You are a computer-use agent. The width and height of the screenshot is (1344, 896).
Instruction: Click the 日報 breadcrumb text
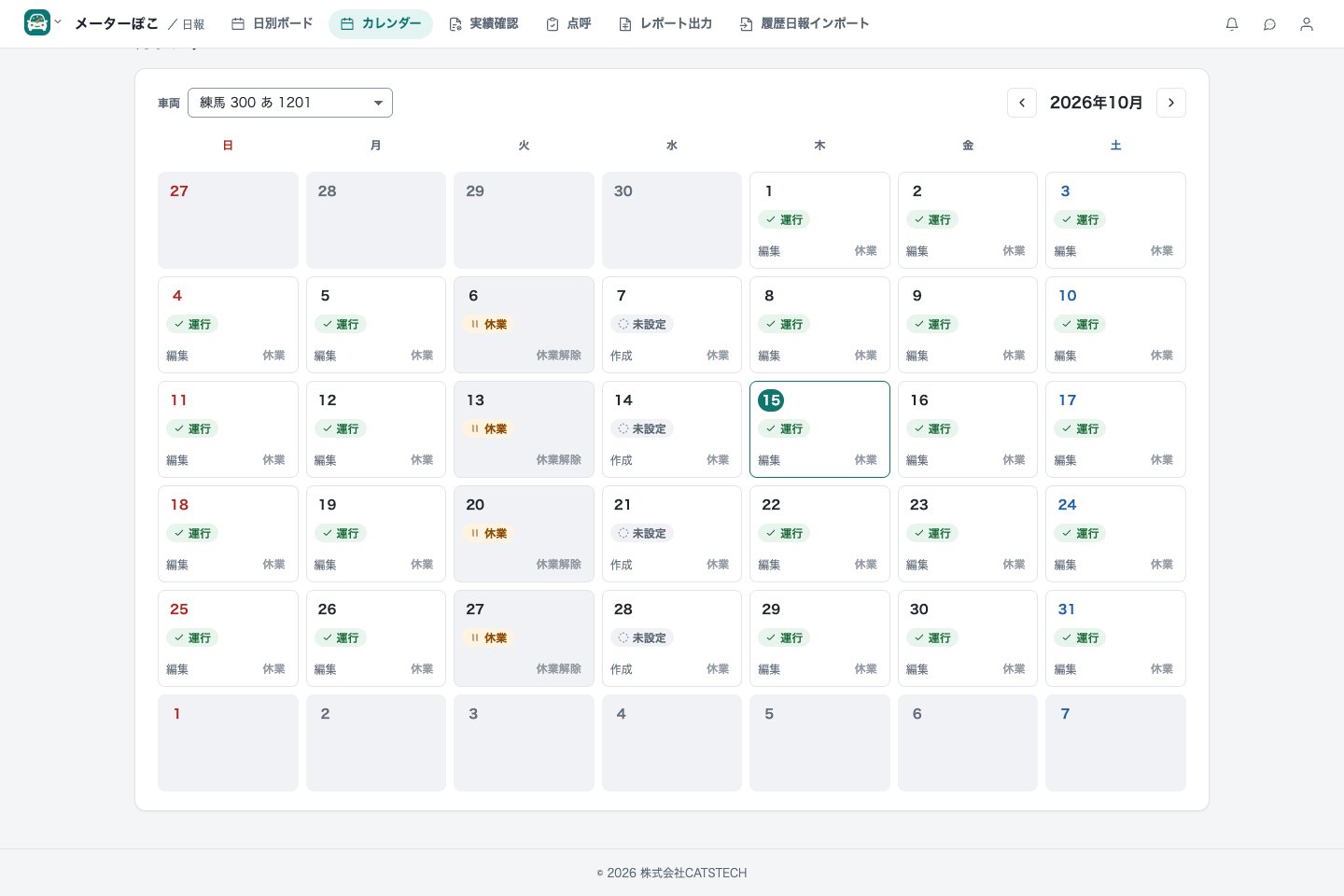pyautogui.click(x=193, y=24)
